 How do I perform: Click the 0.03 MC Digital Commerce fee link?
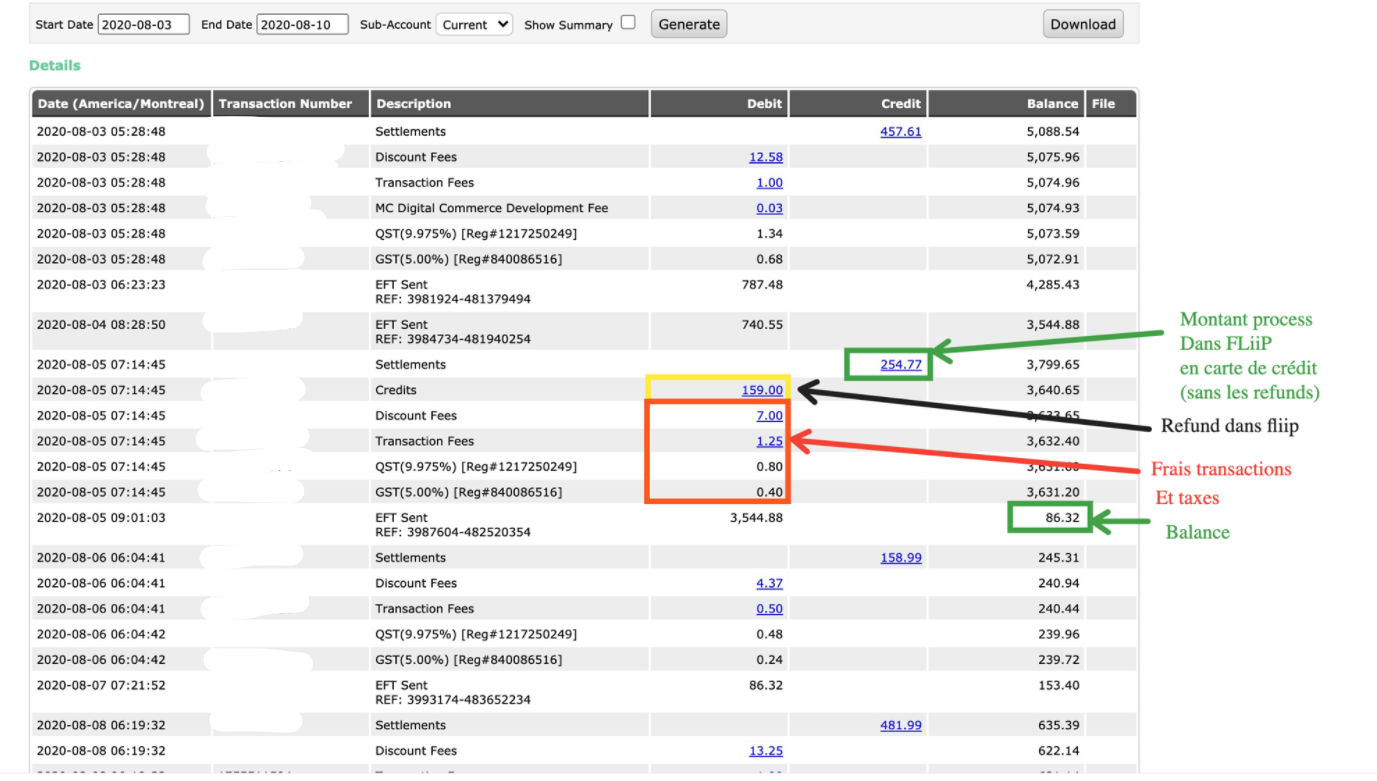coord(769,208)
